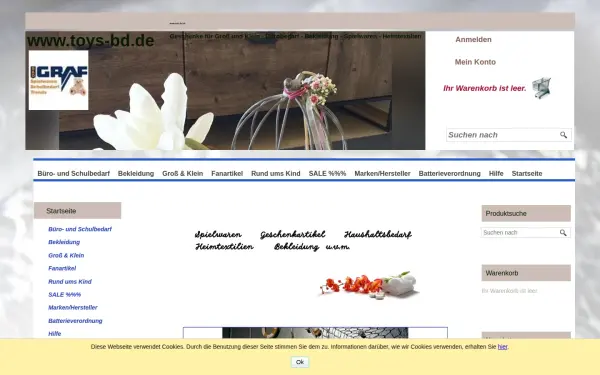Open sidebar Batterieverordnung link
The height and width of the screenshot is (375, 600).
(75, 321)
